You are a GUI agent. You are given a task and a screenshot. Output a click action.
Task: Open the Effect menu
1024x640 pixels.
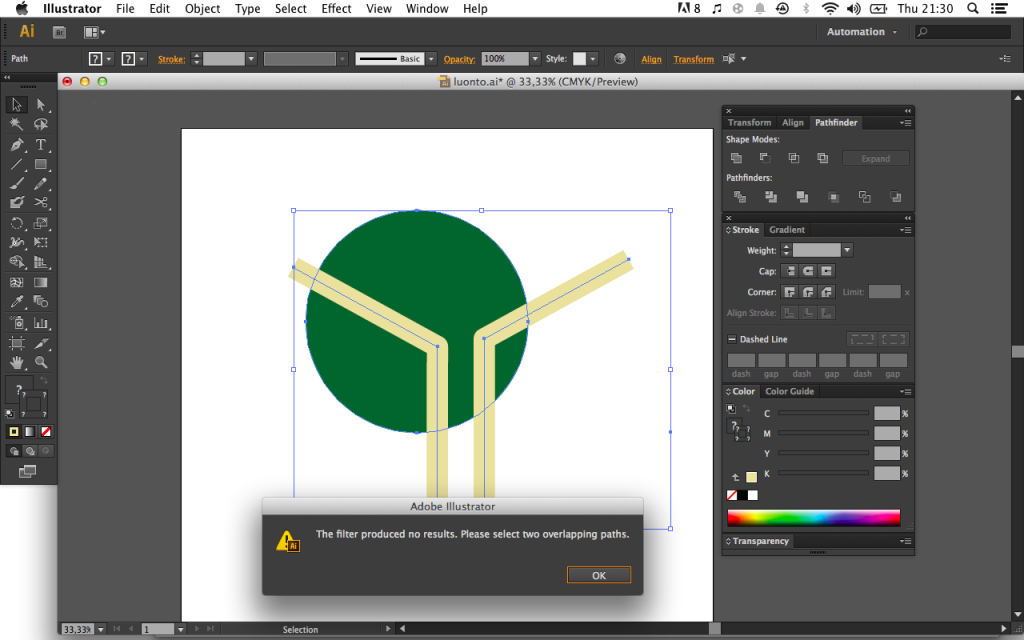coord(336,8)
